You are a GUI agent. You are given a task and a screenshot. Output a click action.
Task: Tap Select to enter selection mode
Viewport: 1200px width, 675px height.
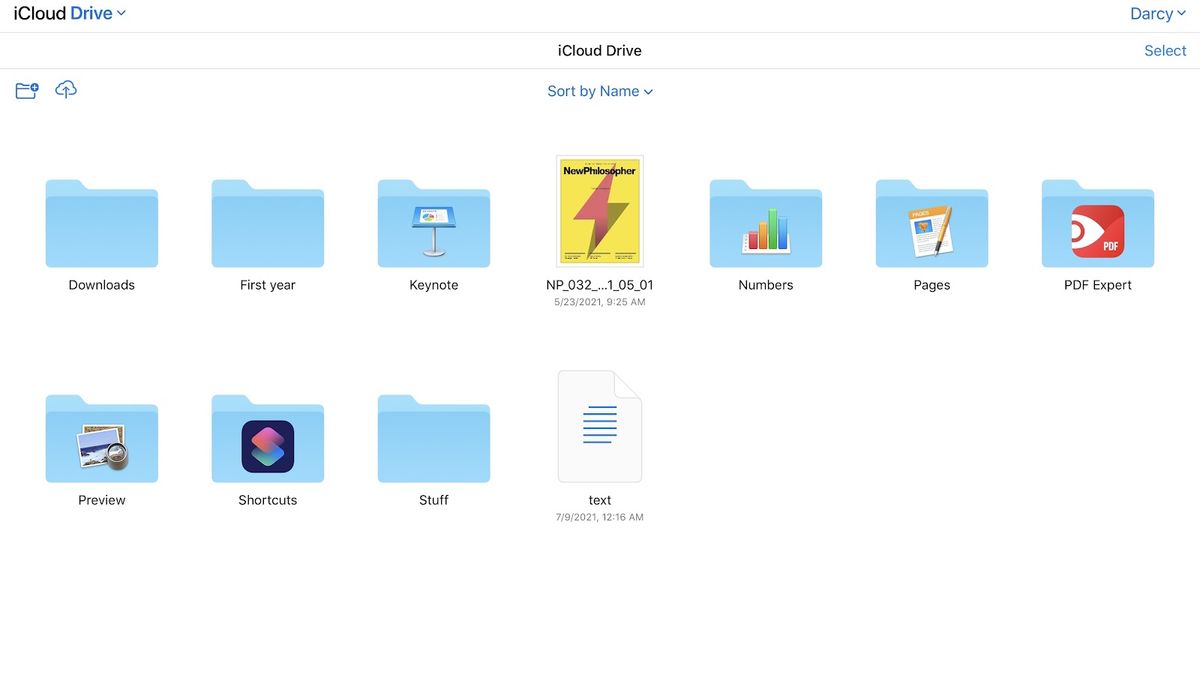pos(1164,50)
